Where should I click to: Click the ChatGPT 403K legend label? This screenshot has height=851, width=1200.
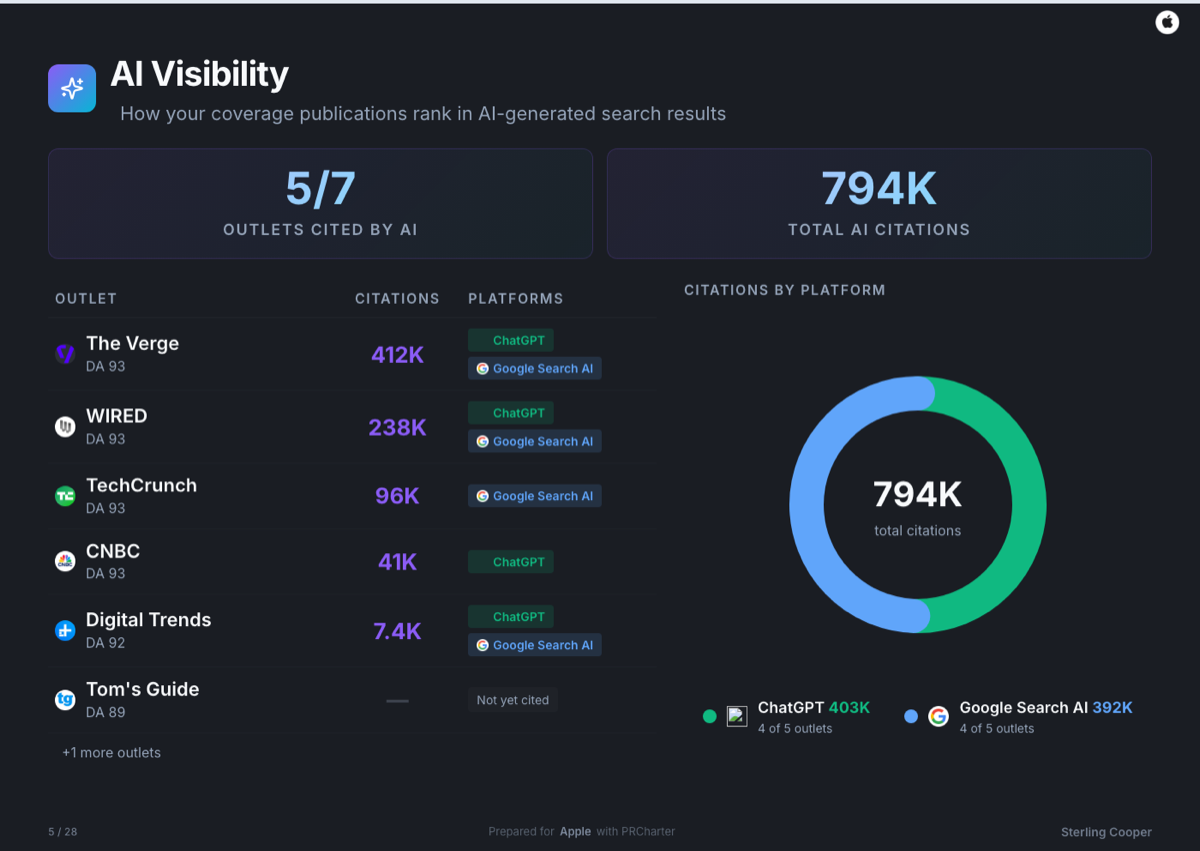pos(814,707)
